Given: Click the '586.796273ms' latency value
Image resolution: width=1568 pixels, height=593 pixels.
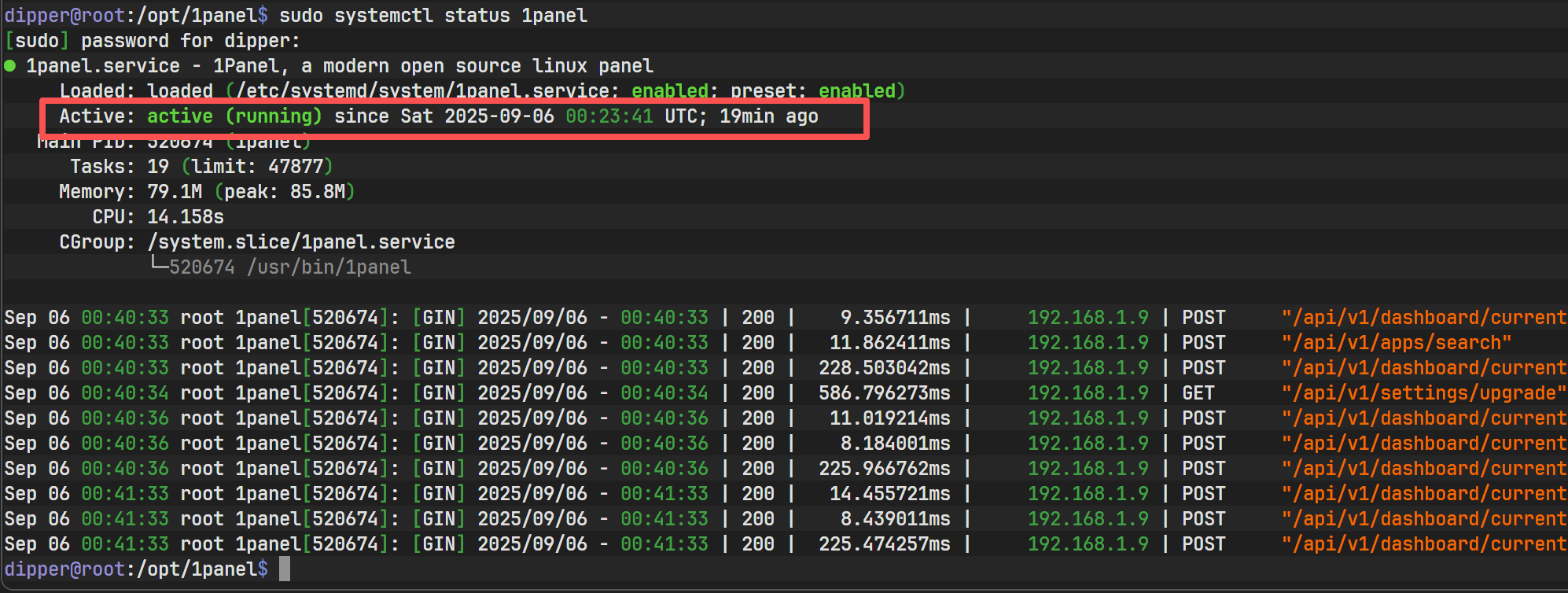Looking at the screenshot, I should 884,393.
